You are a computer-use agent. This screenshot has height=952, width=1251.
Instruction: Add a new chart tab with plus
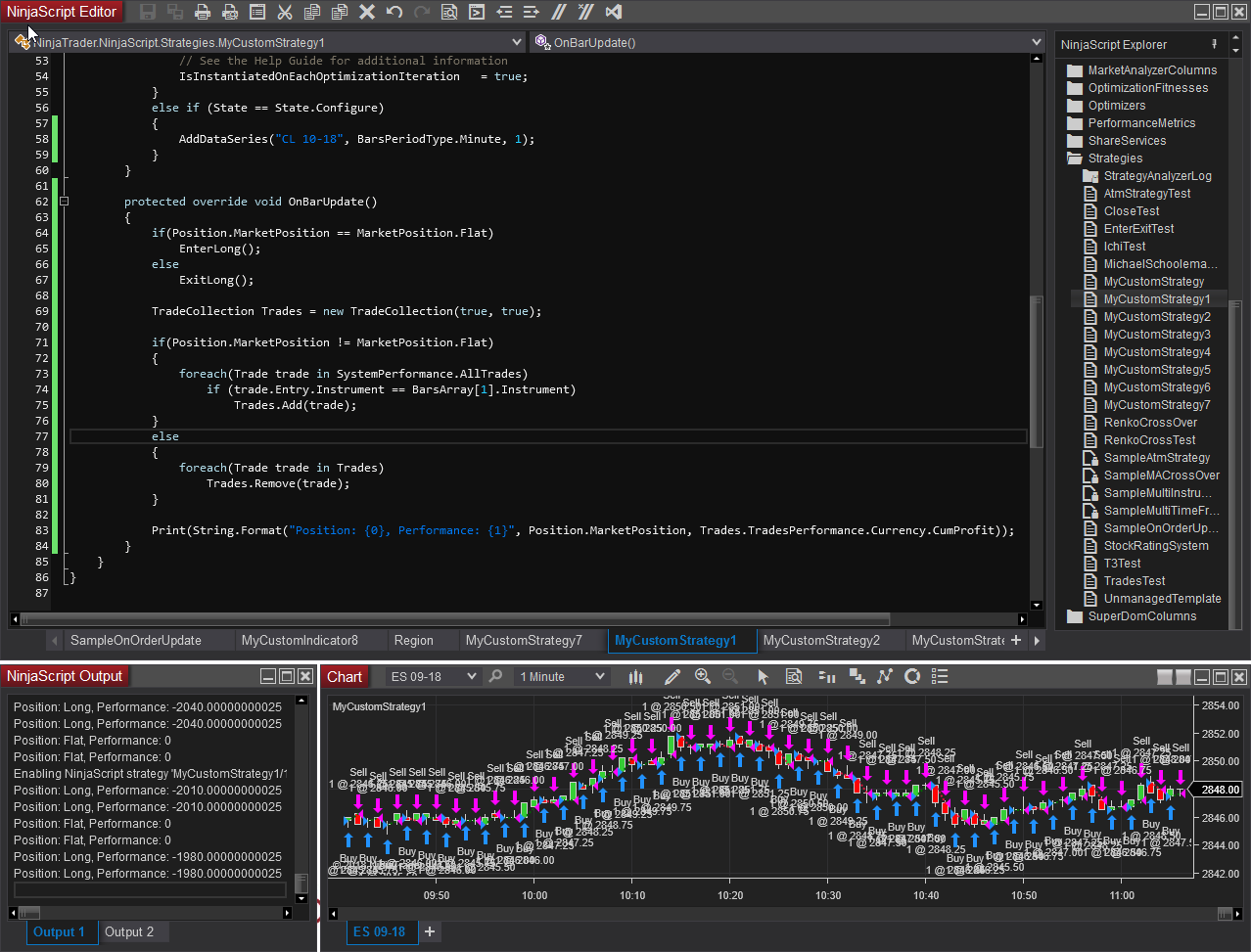(429, 931)
